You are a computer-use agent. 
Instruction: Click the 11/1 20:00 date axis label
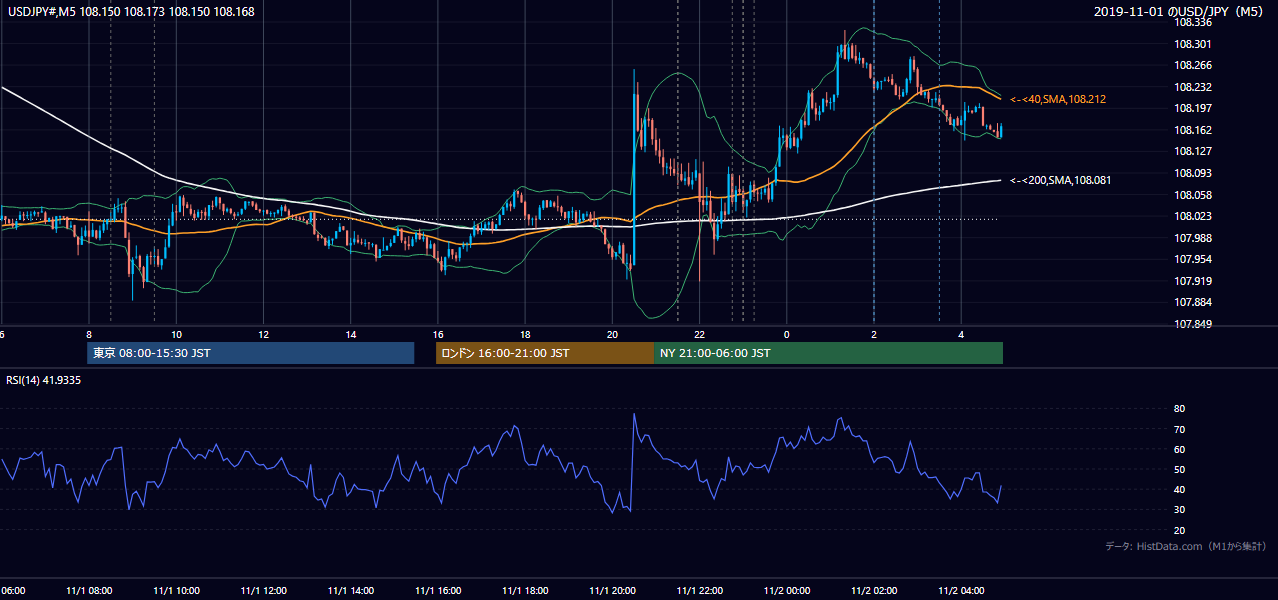(x=611, y=591)
